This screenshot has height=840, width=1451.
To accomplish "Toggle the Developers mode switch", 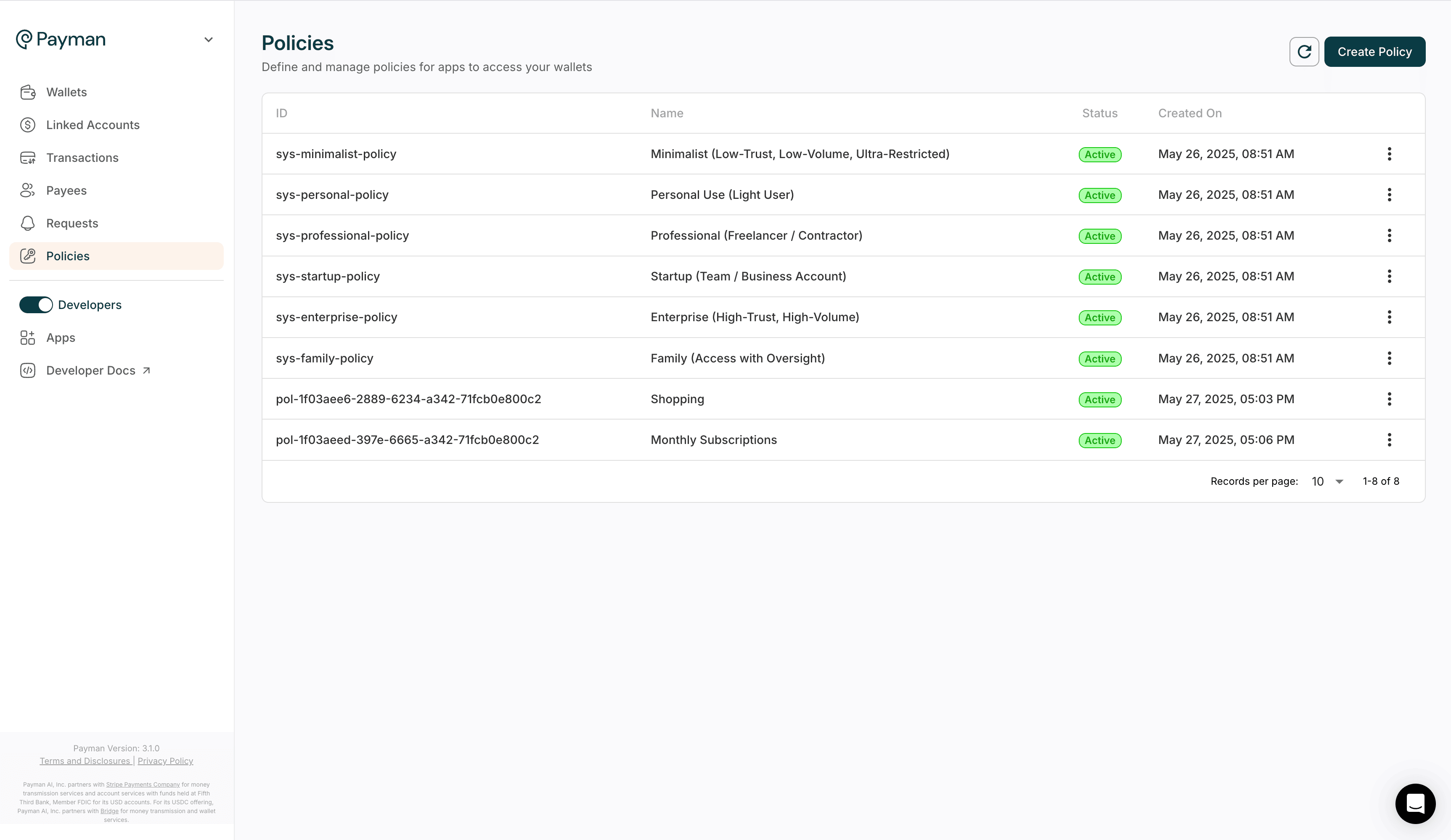I will tap(36, 305).
